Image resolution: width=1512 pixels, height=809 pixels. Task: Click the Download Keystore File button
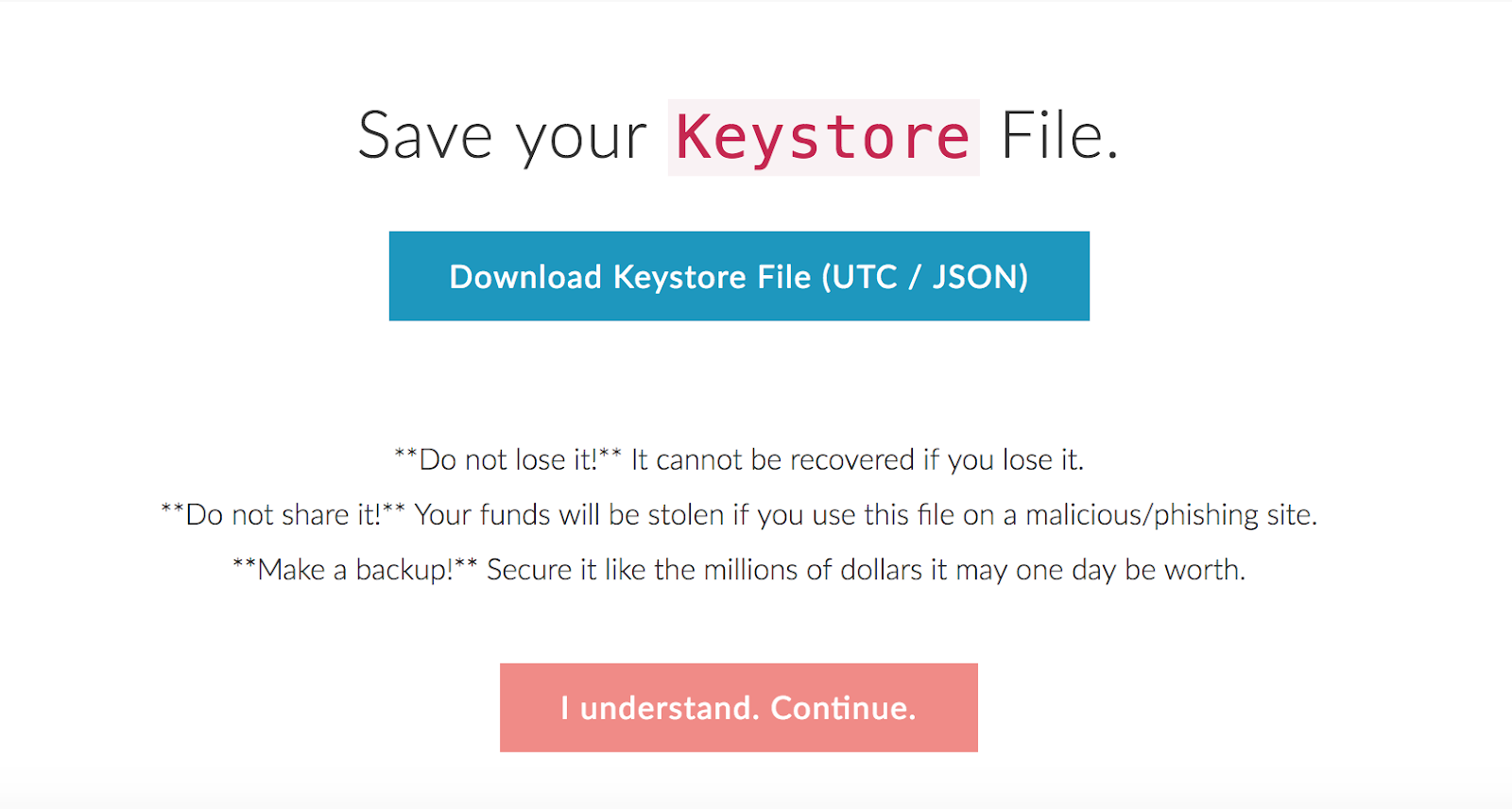tap(739, 276)
